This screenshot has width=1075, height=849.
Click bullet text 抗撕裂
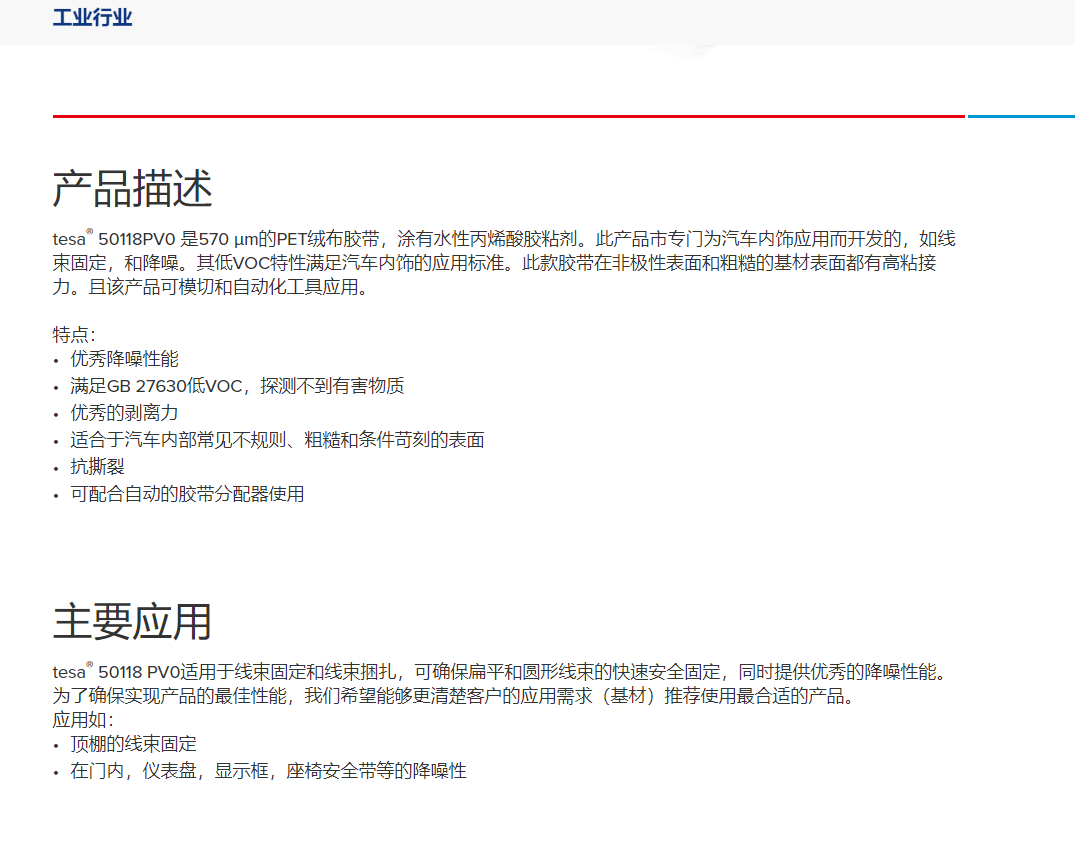coord(97,466)
